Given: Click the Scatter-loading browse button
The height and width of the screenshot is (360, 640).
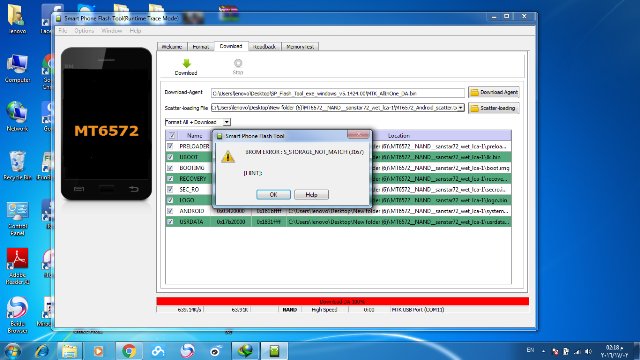Looking at the screenshot, I should [x=494, y=108].
